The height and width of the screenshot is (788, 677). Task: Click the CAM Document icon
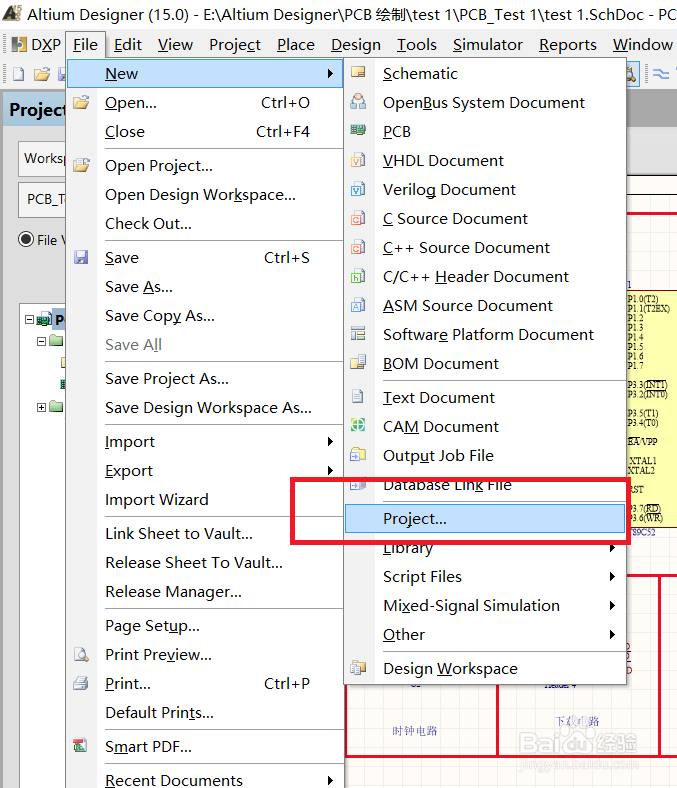(x=358, y=425)
